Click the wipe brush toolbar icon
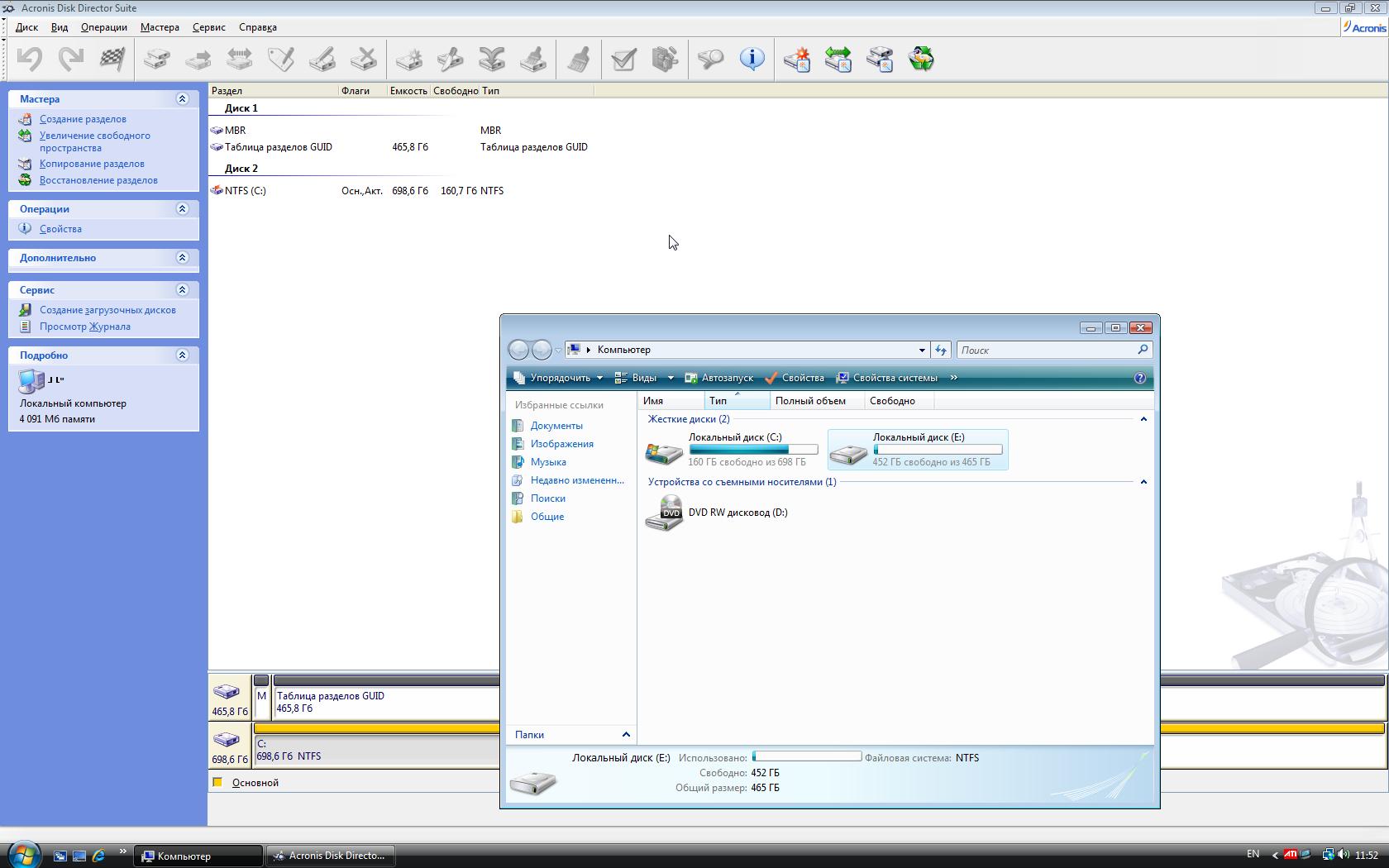 tap(579, 59)
